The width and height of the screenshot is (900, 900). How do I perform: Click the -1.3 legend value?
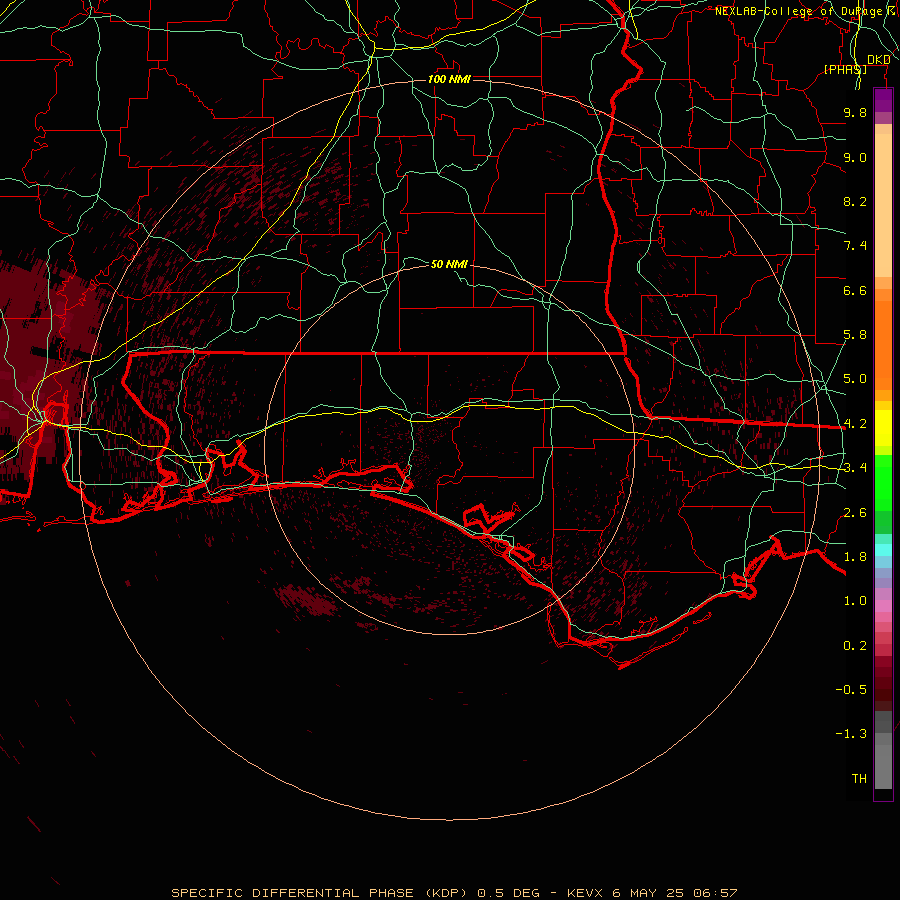click(x=851, y=734)
